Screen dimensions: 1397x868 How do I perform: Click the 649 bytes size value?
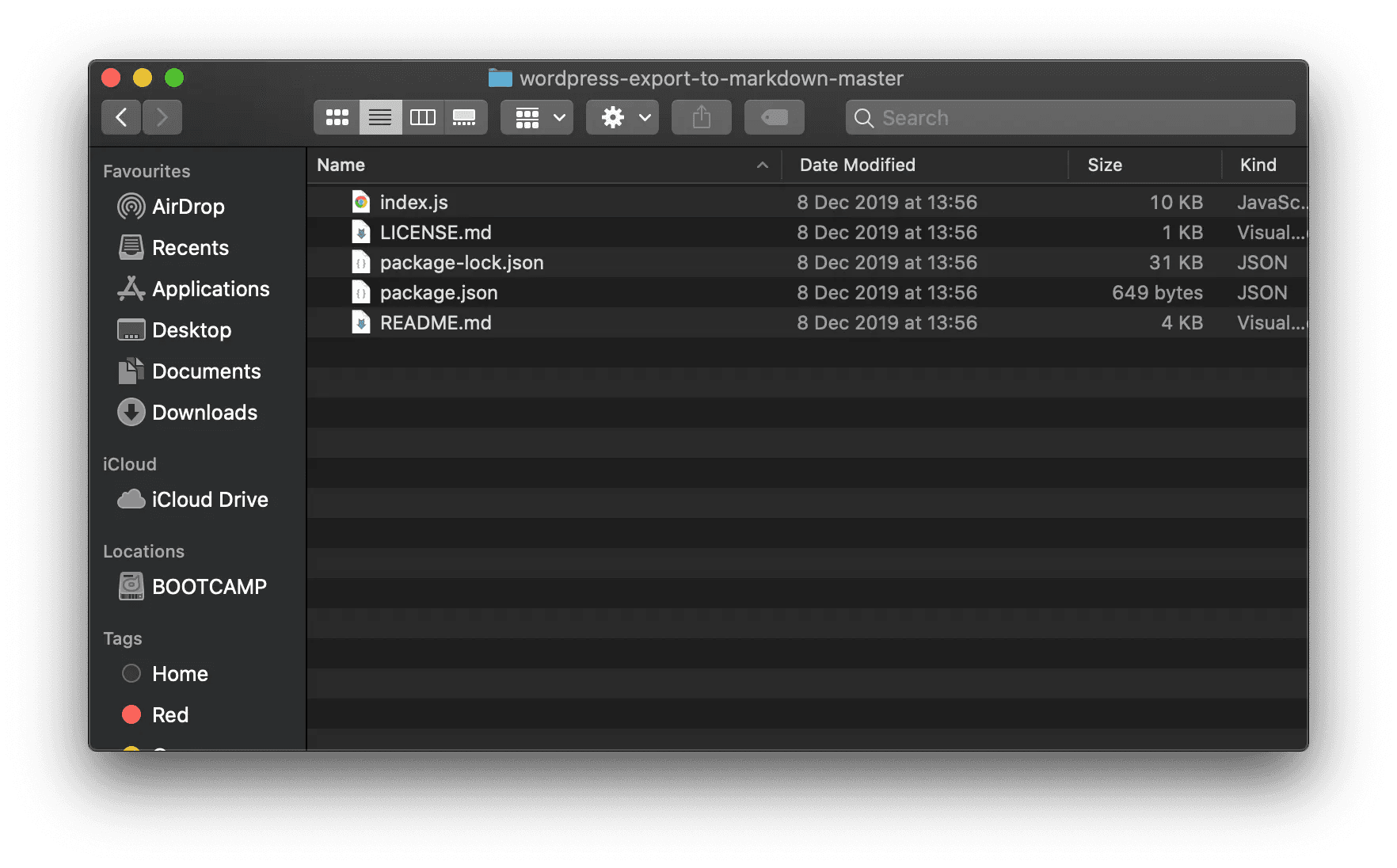[1157, 293]
